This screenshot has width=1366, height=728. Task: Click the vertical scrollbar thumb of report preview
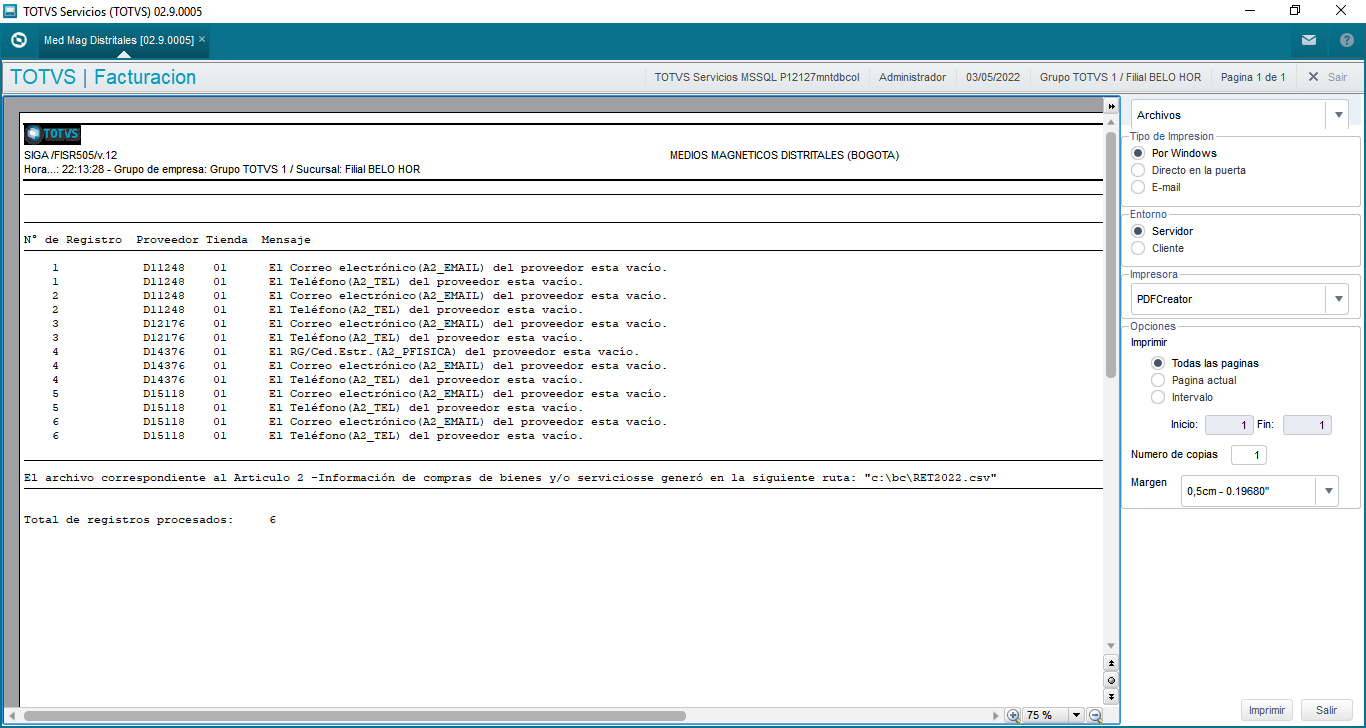(1111, 255)
